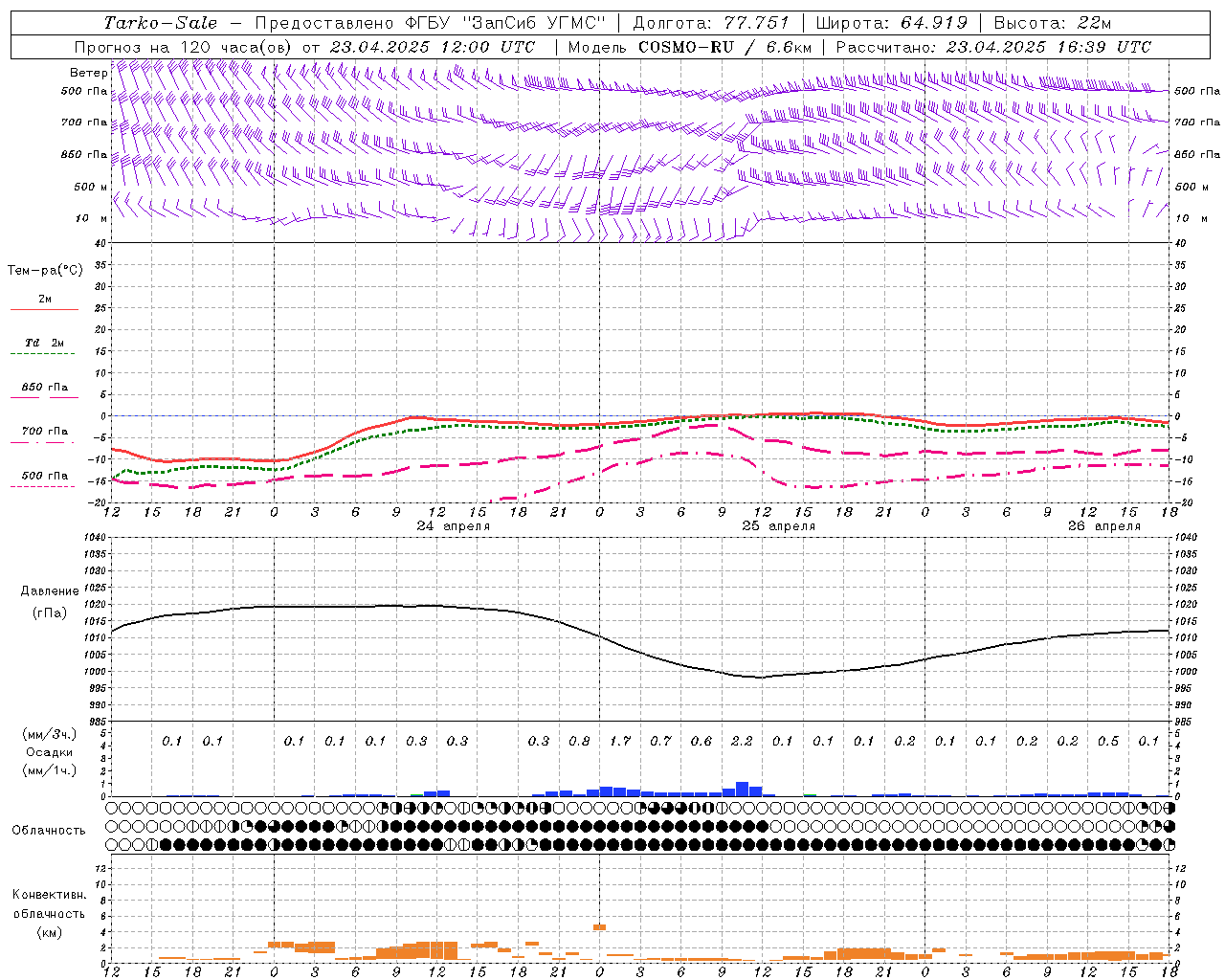This screenshot has height=980, width=1225.
Task: Click the 'Долгота: 77.751' longitude field
Action: tap(711, 23)
